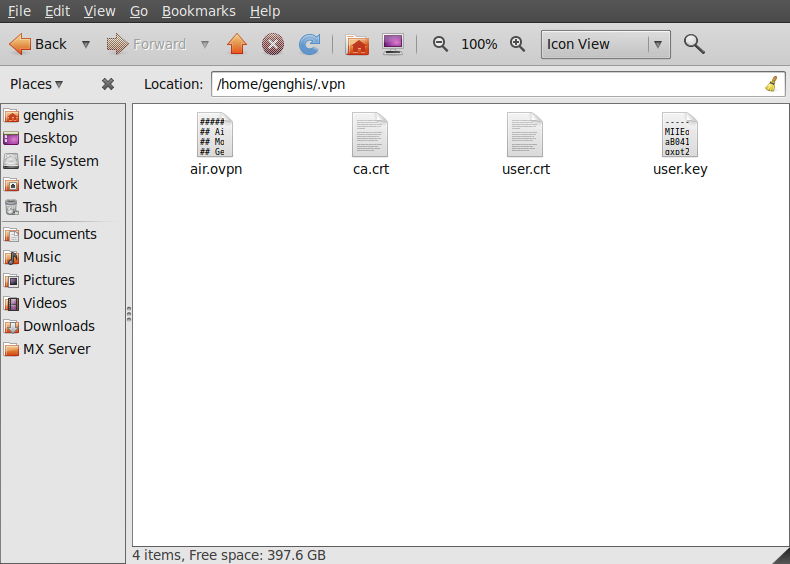
Task: Open the Places sidebar selector dropdown
Action: [37, 84]
